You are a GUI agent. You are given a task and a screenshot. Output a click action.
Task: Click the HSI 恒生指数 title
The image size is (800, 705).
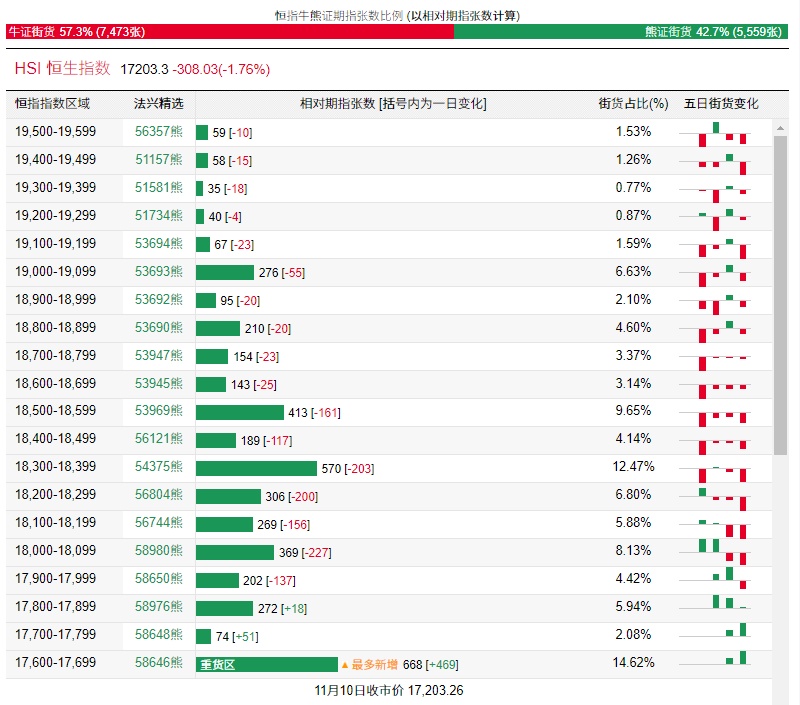[x=62, y=69]
